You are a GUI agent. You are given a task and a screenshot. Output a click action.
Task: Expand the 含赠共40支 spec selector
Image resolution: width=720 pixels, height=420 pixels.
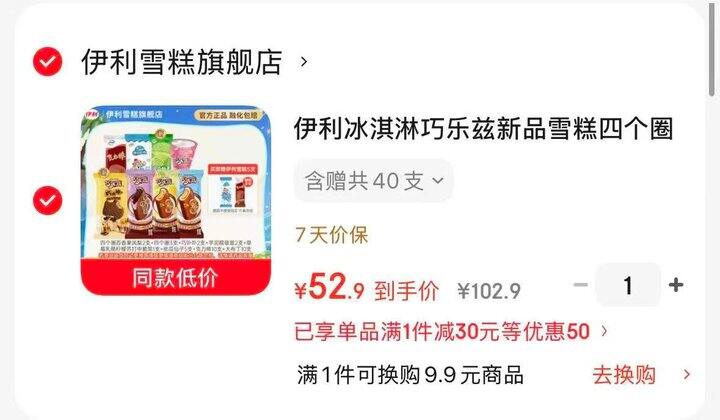[x=374, y=181]
